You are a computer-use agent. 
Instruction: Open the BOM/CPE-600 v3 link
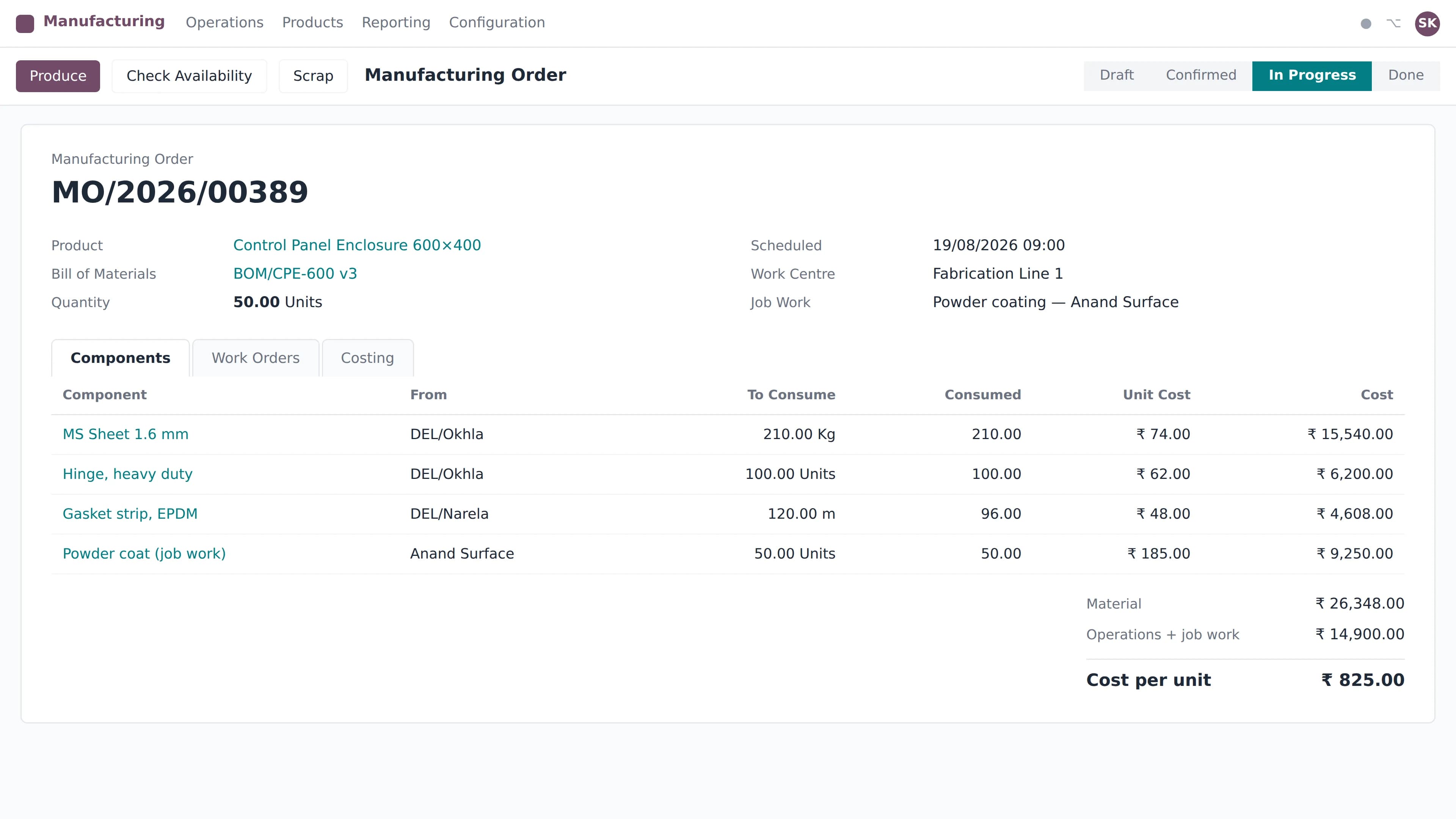[295, 273]
